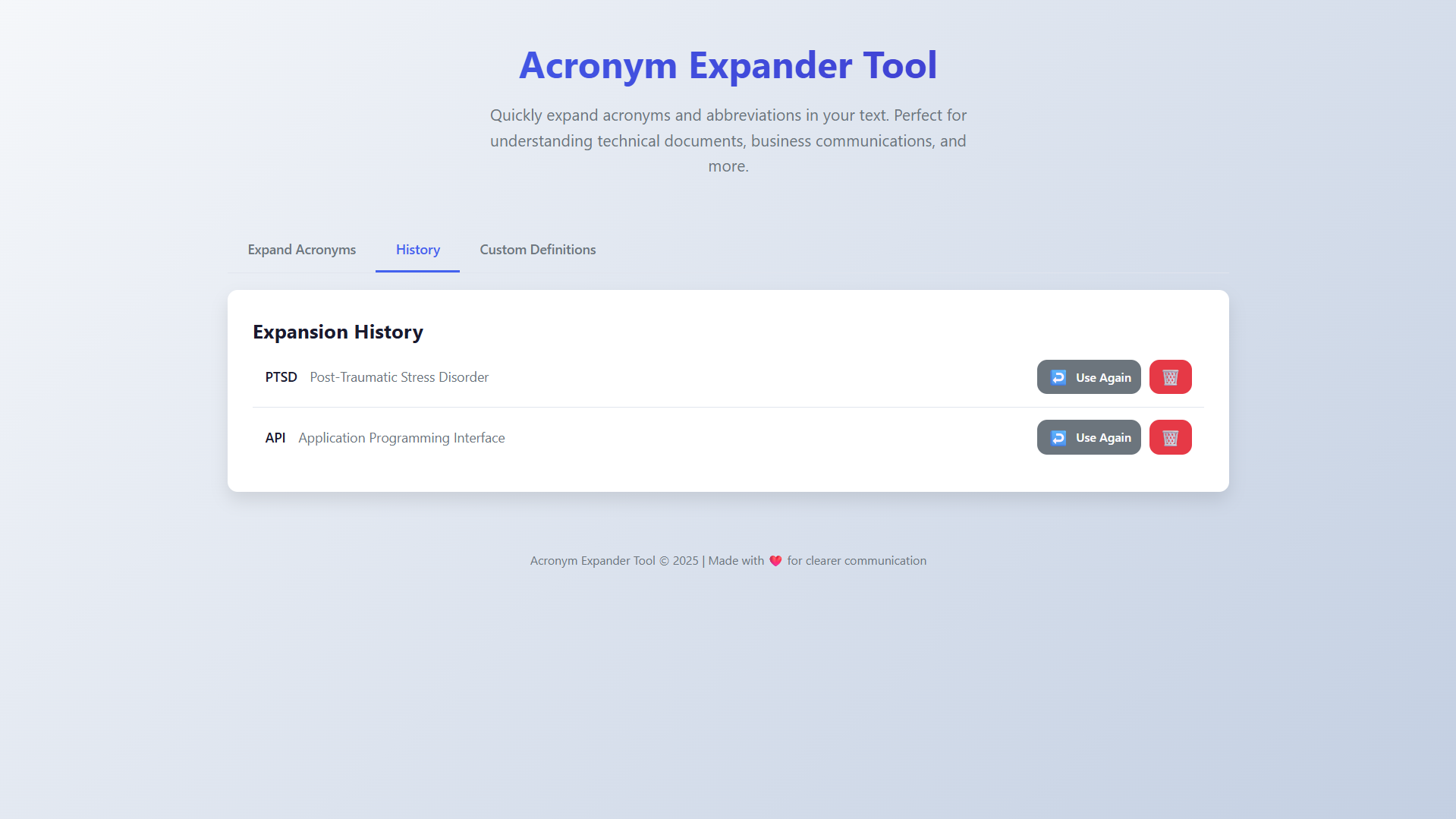Screen dimensions: 1456x819
Task: Delete the PTSD history entry
Action: point(1170,377)
